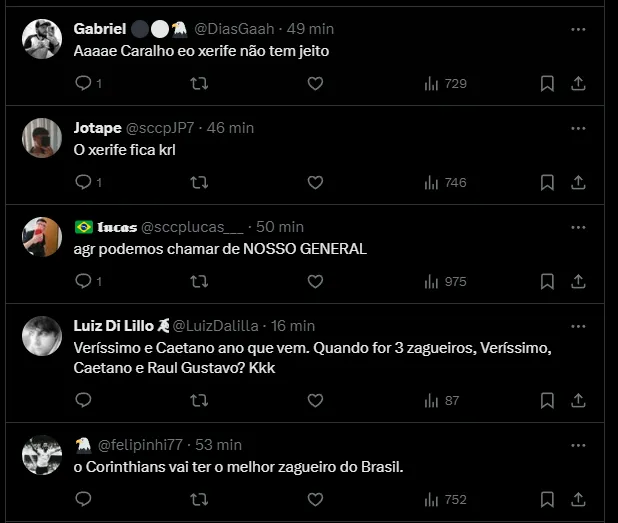Open the 53 min timestamp link
The height and width of the screenshot is (523, 618).
[x=220, y=445]
